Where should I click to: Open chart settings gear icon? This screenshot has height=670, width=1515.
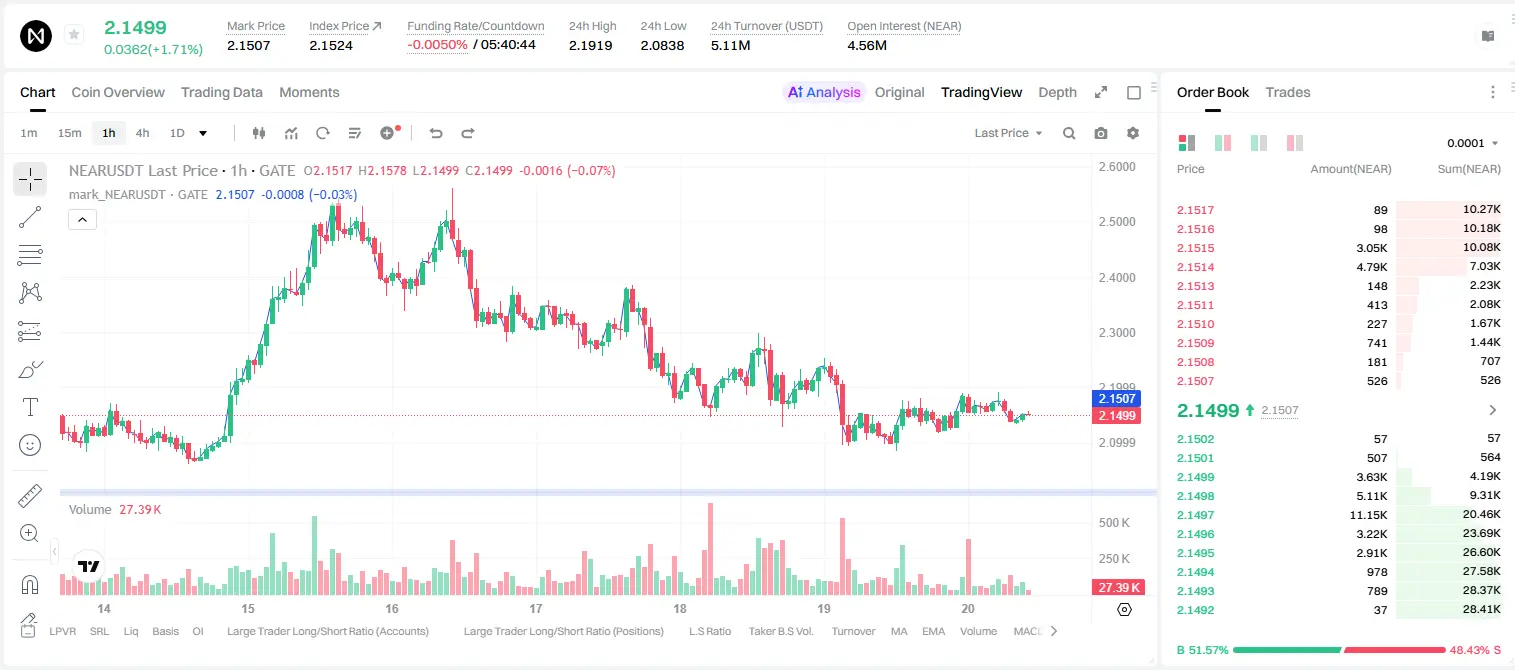coord(1133,133)
